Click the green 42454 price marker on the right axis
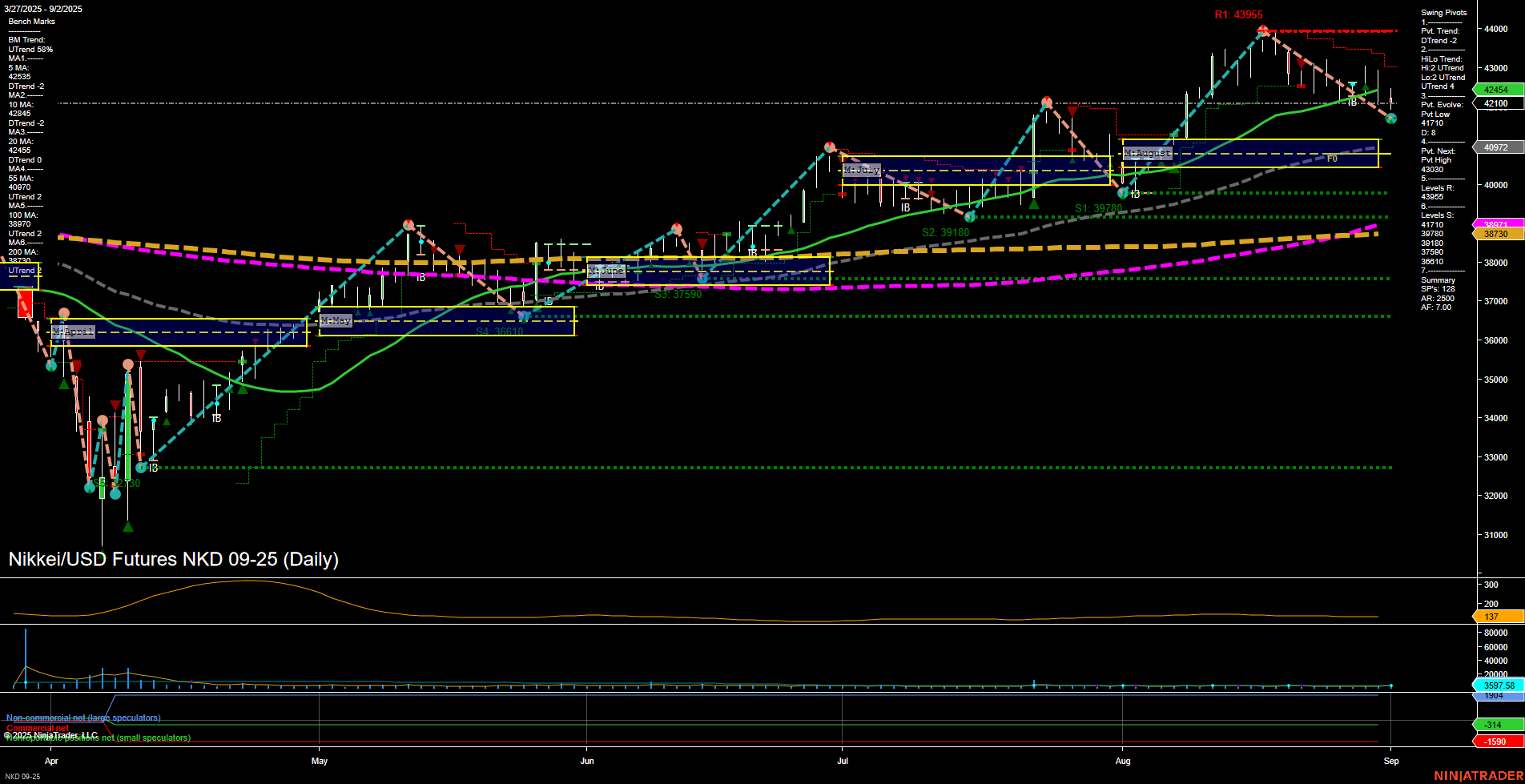Screen dimensions: 1525x784 [1495, 90]
